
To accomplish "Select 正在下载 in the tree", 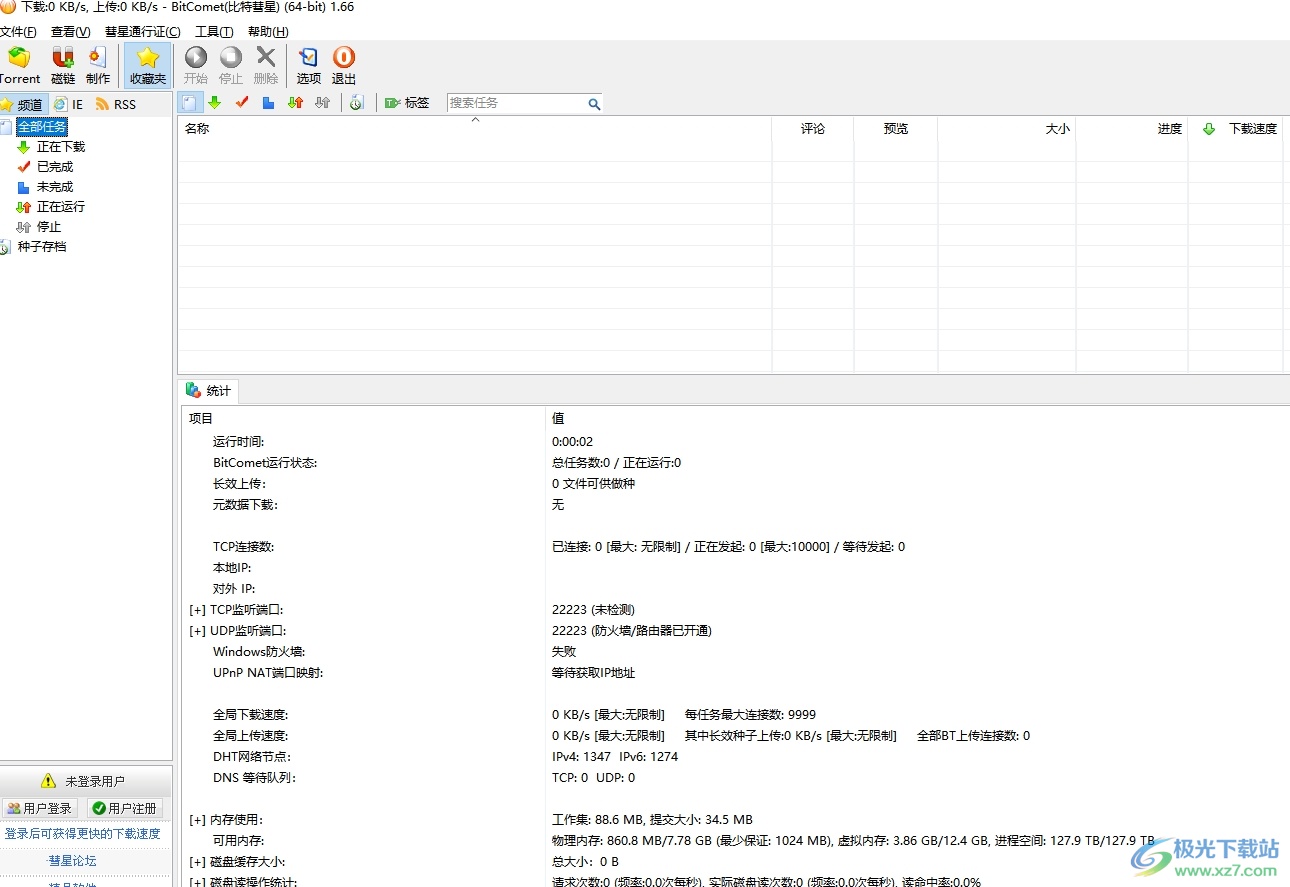I will (x=61, y=147).
